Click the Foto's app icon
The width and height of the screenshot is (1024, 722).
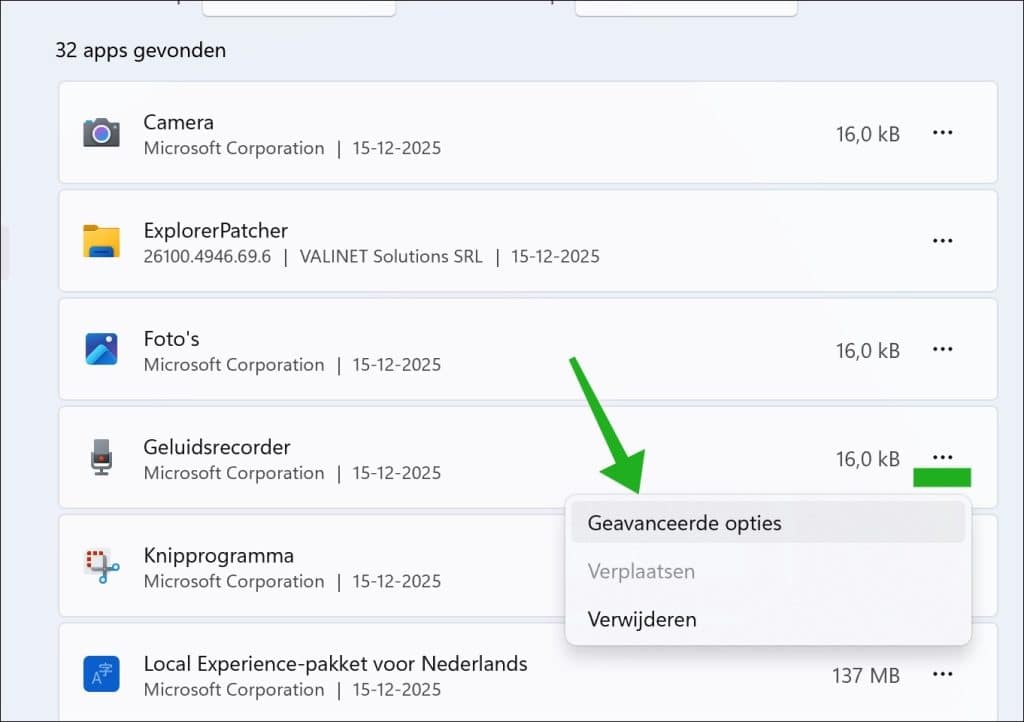tap(100, 350)
